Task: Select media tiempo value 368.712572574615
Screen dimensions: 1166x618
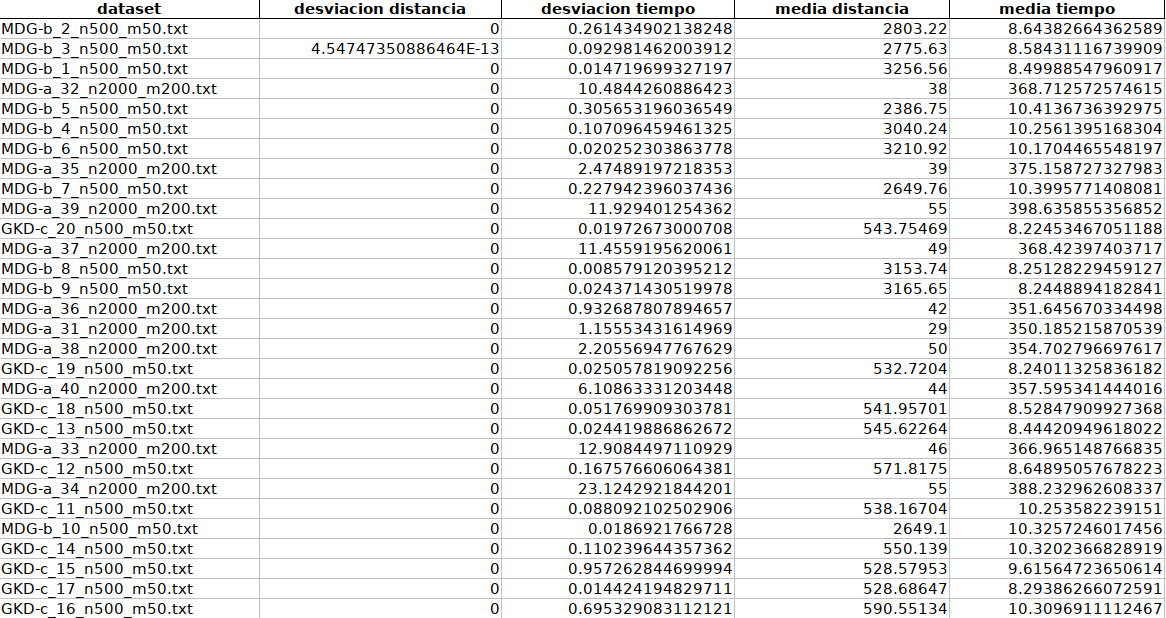Action: [1085, 89]
